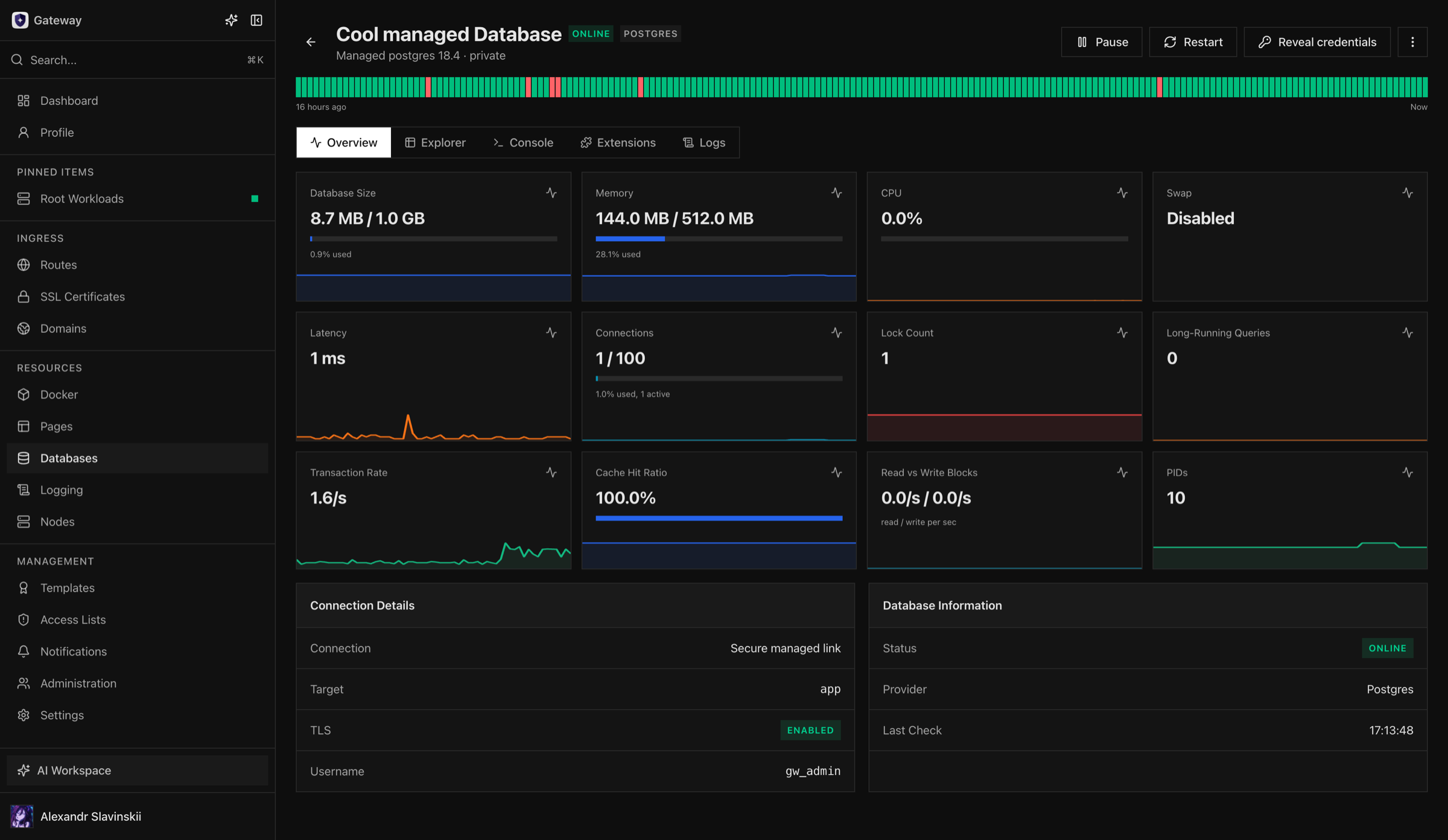Focus the sidebar Search field
1448x840 pixels.
pyautogui.click(x=138, y=60)
